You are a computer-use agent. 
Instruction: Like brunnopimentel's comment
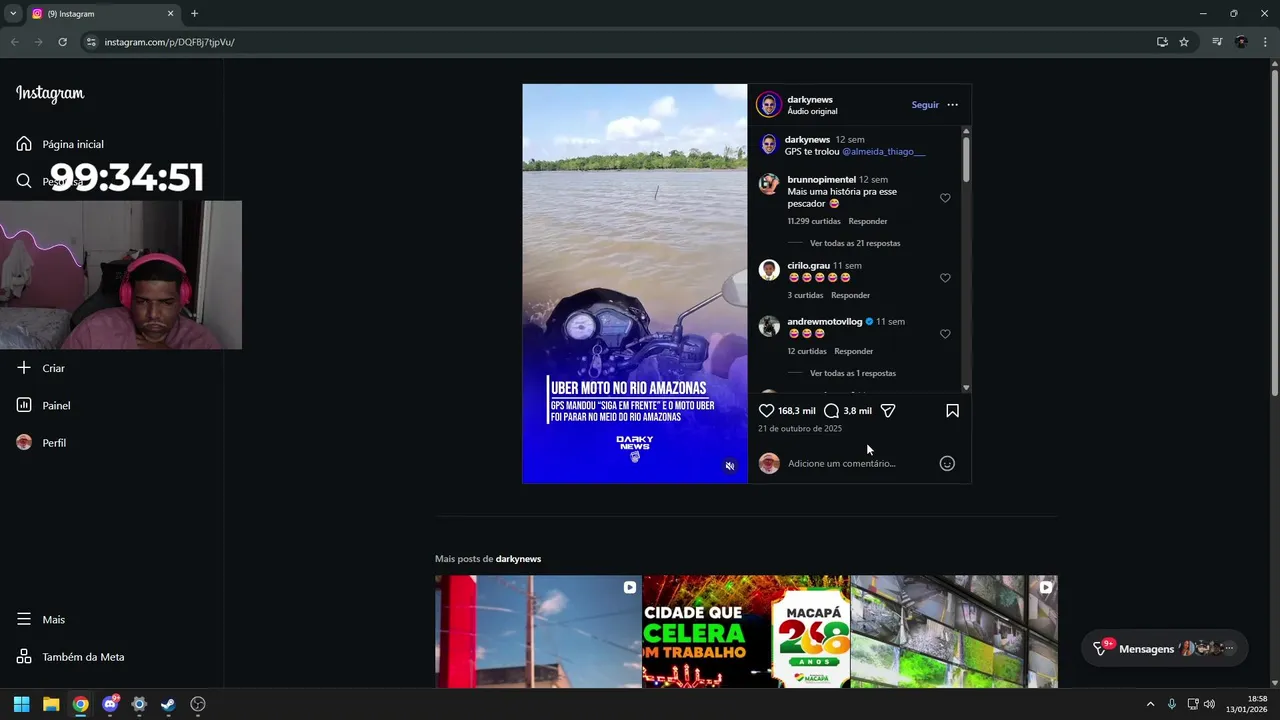point(945,198)
